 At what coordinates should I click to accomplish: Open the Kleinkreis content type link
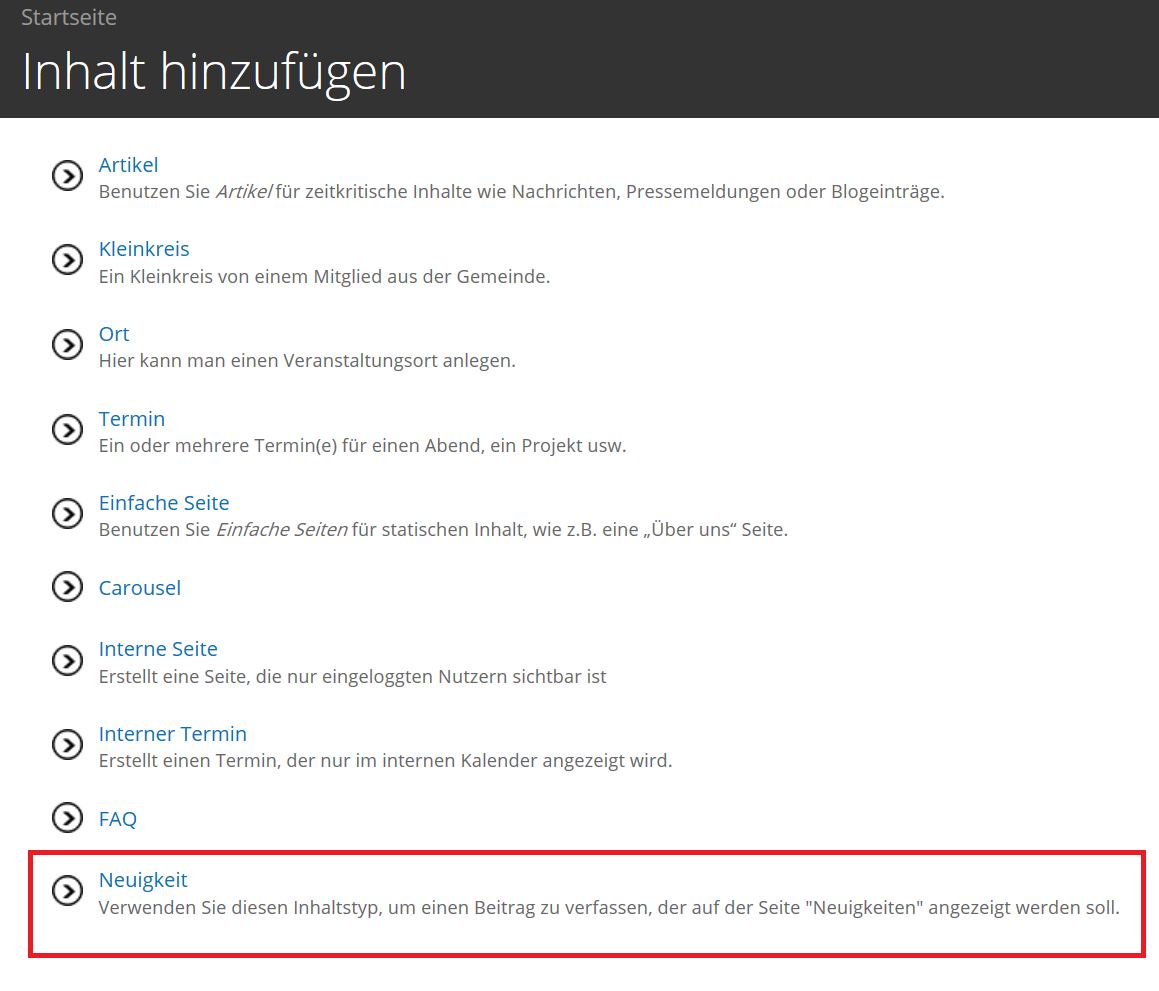[x=144, y=249]
